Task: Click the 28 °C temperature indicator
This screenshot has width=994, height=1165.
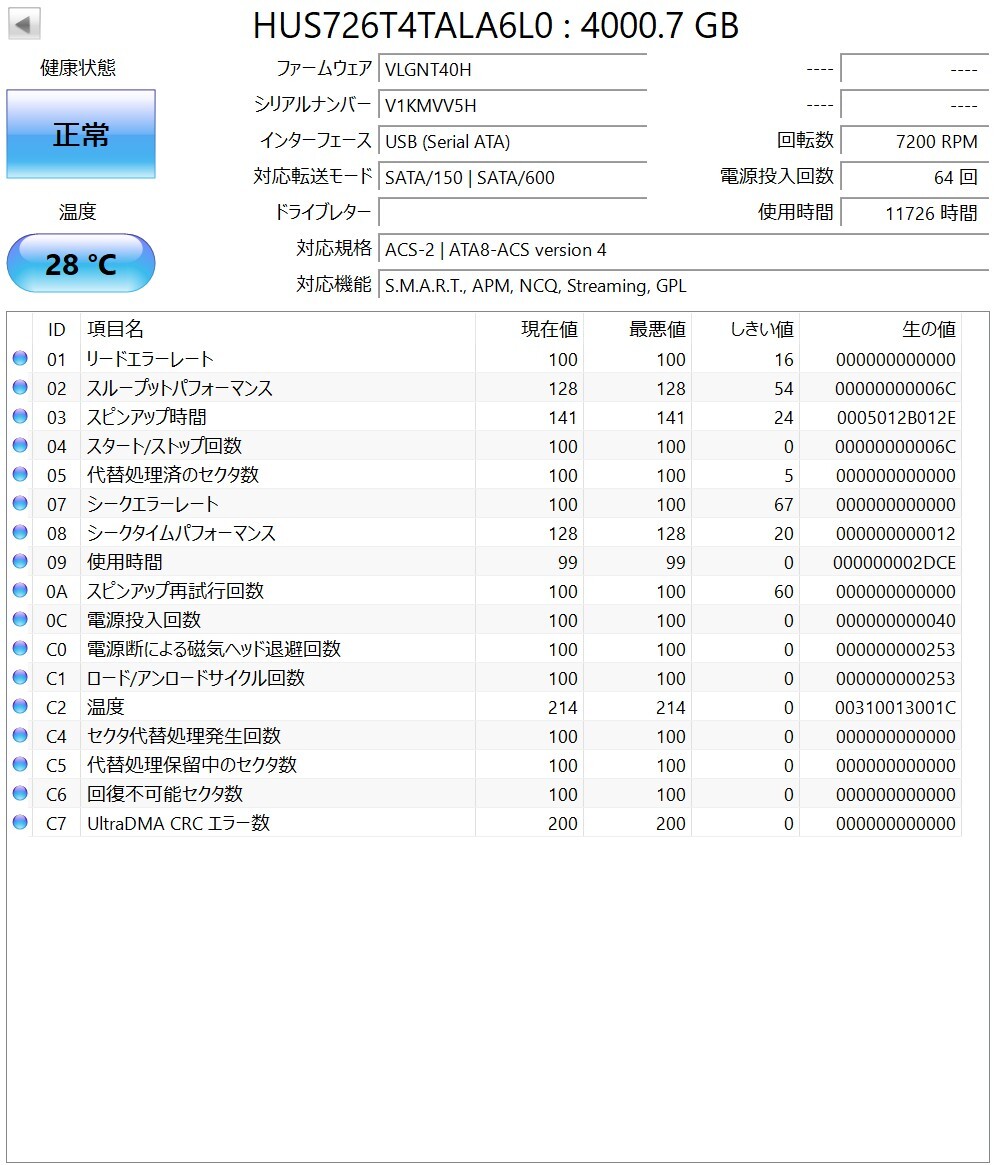Action: pyautogui.click(x=80, y=263)
